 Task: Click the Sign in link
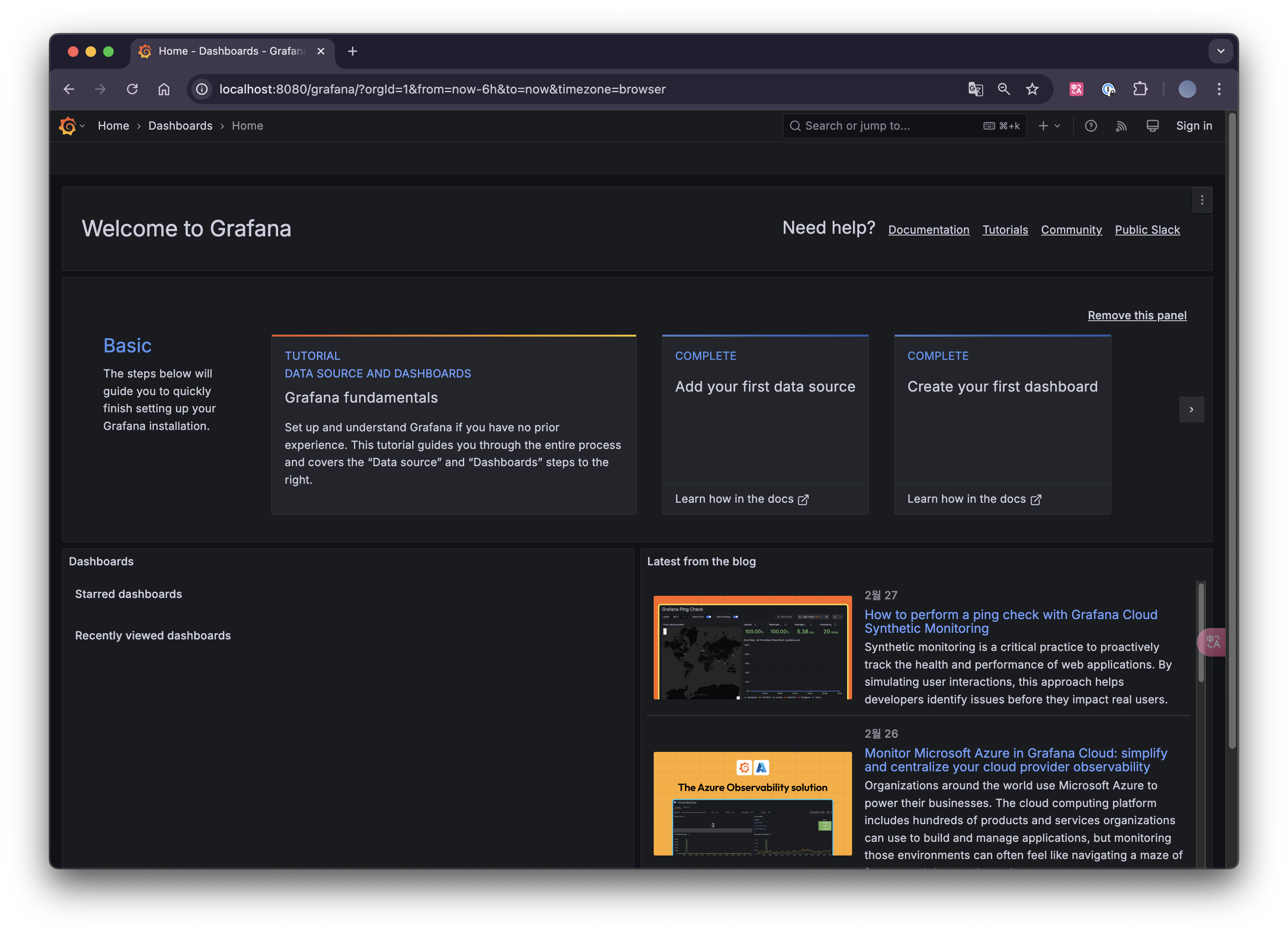pos(1194,126)
